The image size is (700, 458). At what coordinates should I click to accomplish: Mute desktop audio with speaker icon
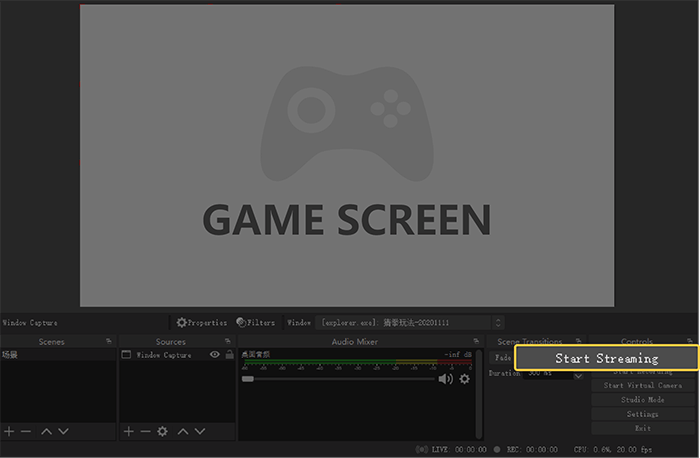445,379
